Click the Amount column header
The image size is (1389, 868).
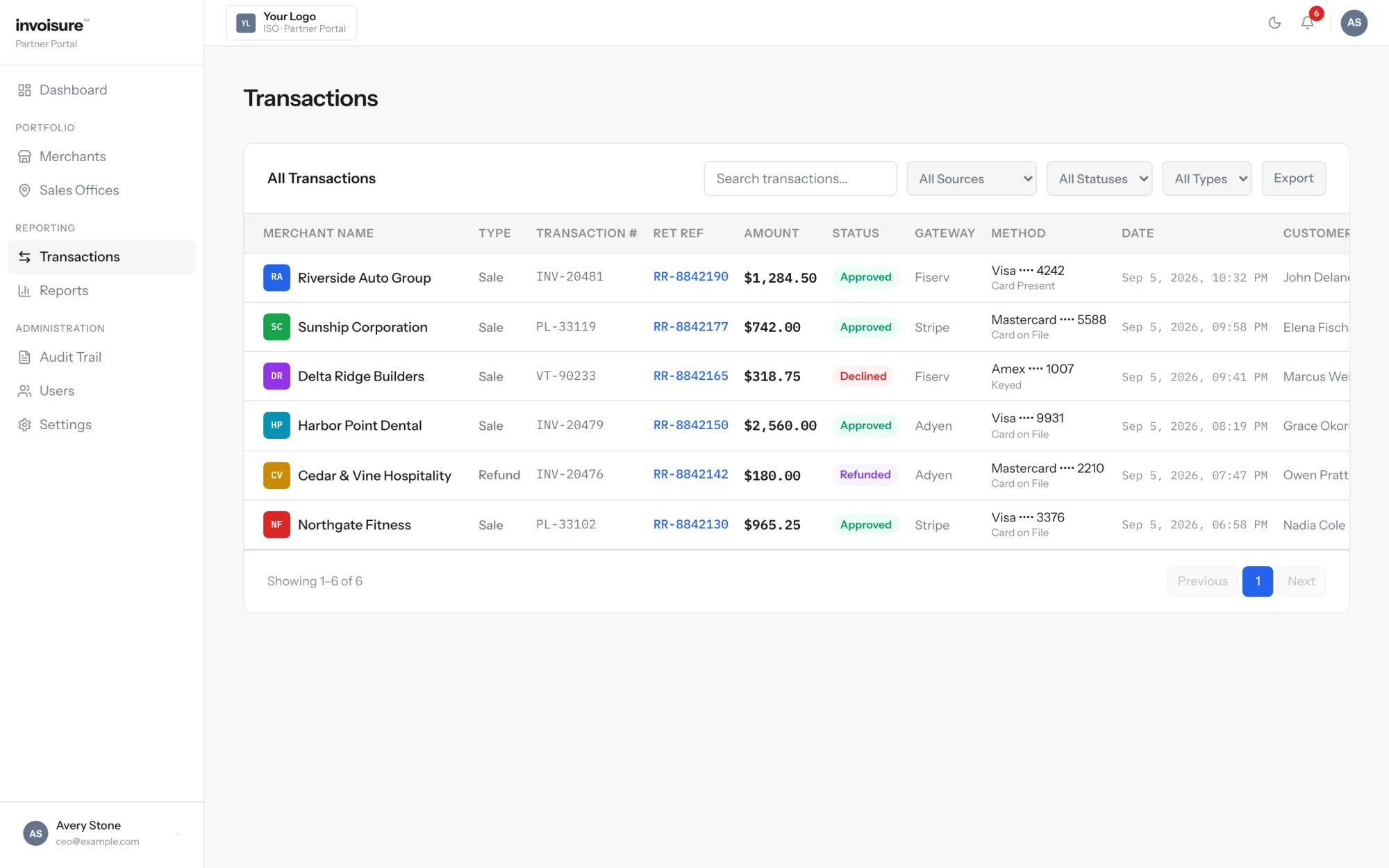[772, 233]
